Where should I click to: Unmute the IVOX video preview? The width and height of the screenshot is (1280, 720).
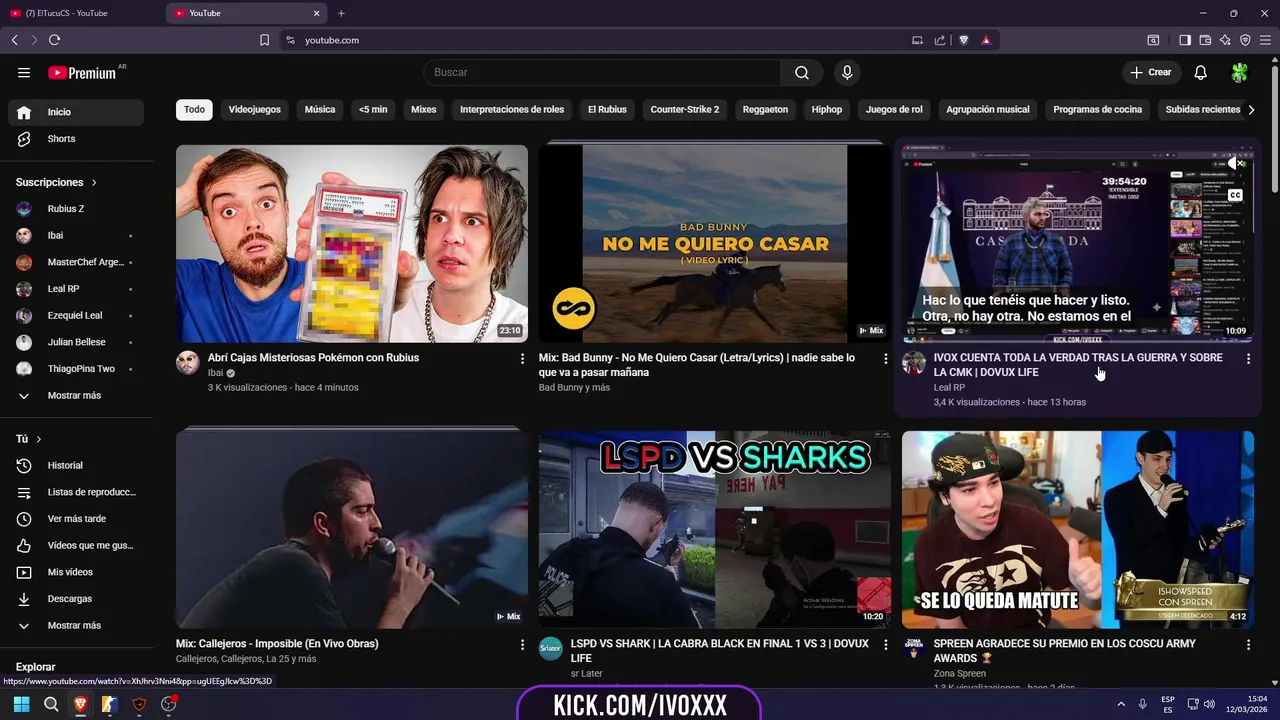tap(1235, 163)
